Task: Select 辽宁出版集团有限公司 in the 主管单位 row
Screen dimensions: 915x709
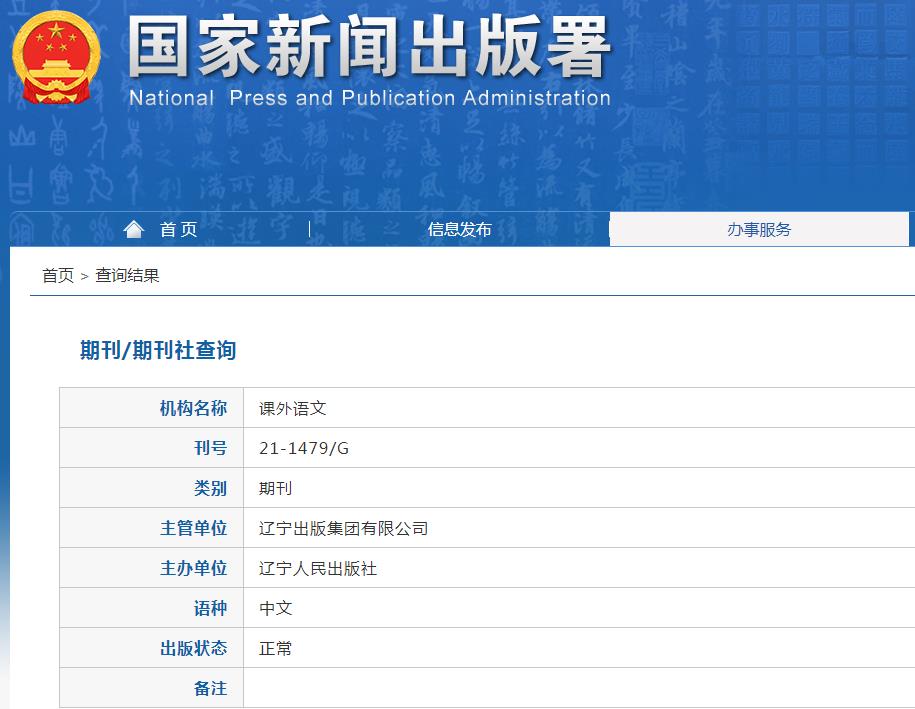Action: coord(343,528)
